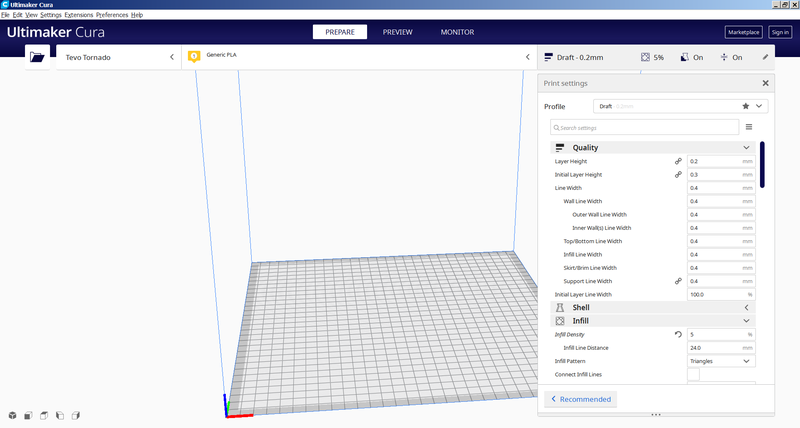Click link icon next to Support Line Width

[x=678, y=281]
